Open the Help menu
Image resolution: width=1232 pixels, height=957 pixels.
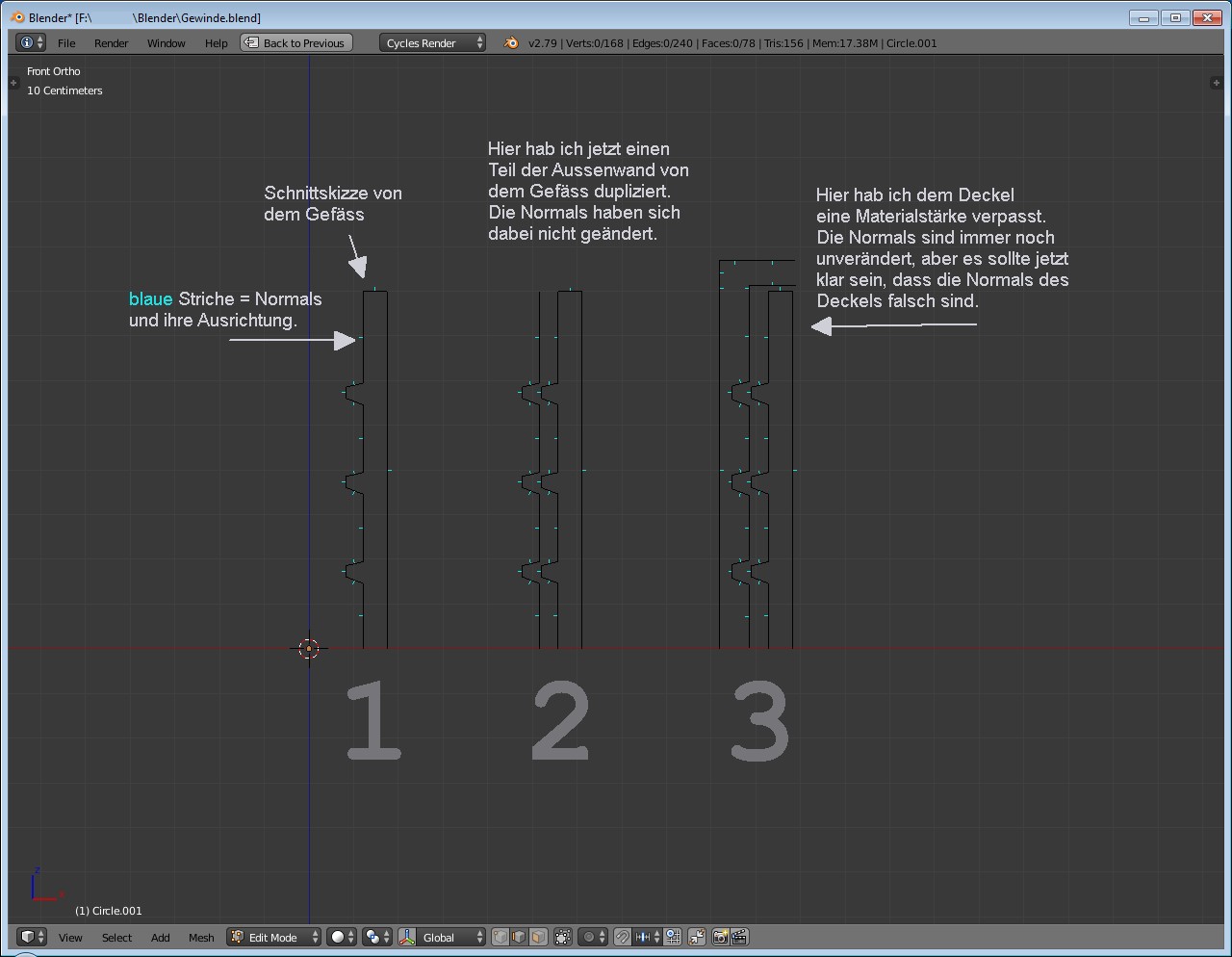217,42
